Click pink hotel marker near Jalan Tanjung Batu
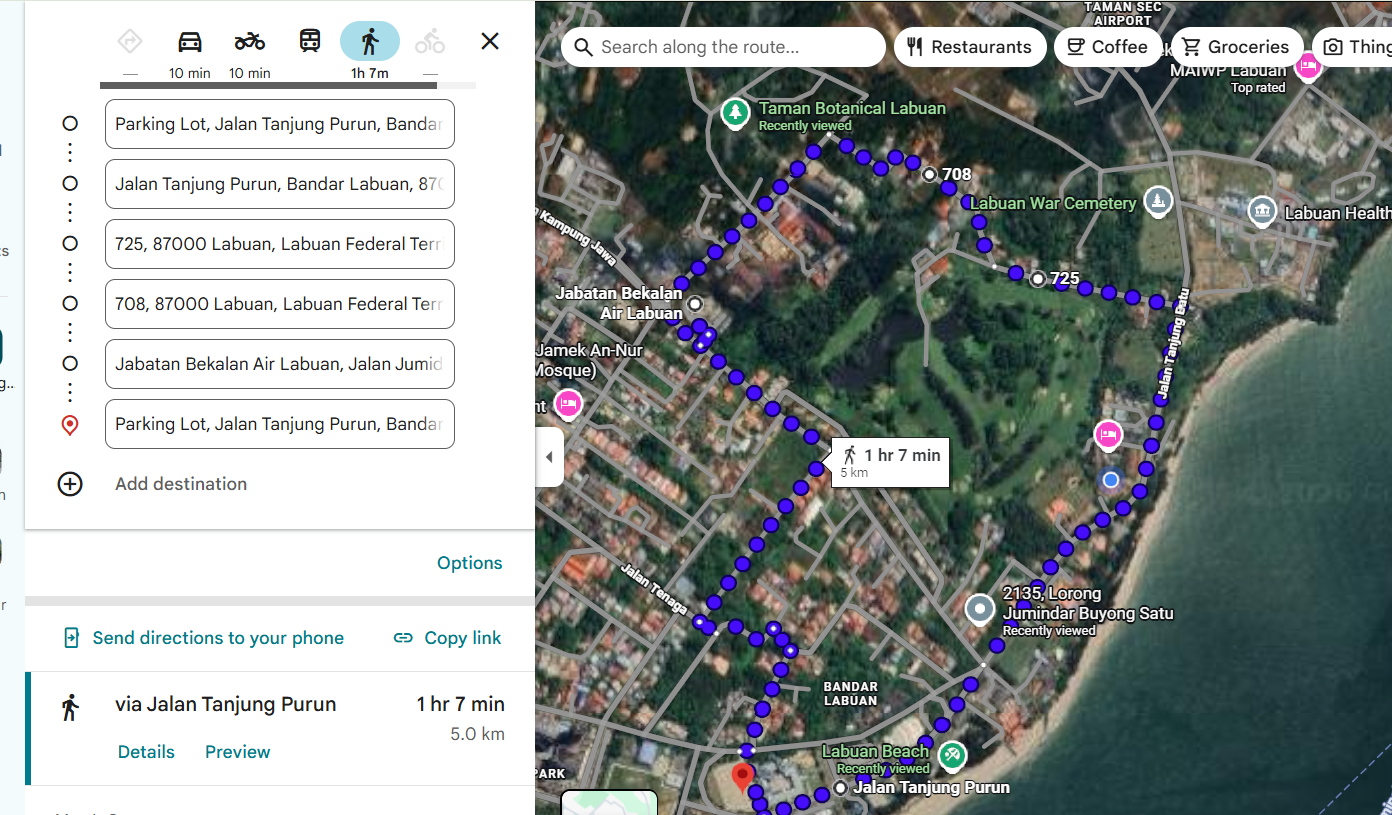The image size is (1392, 815). click(1107, 435)
